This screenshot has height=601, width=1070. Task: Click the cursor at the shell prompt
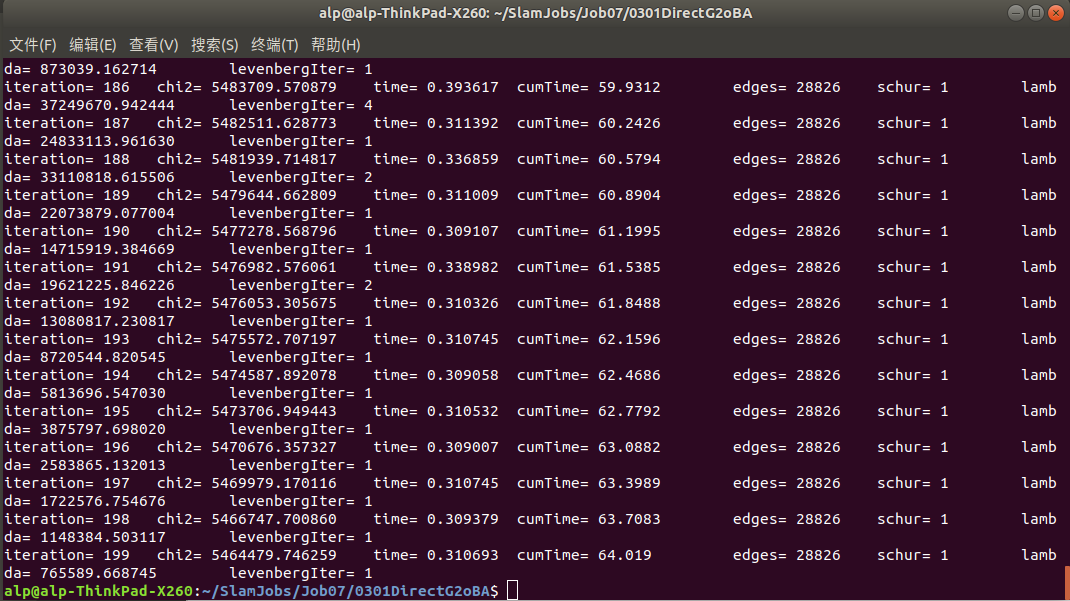click(x=512, y=590)
